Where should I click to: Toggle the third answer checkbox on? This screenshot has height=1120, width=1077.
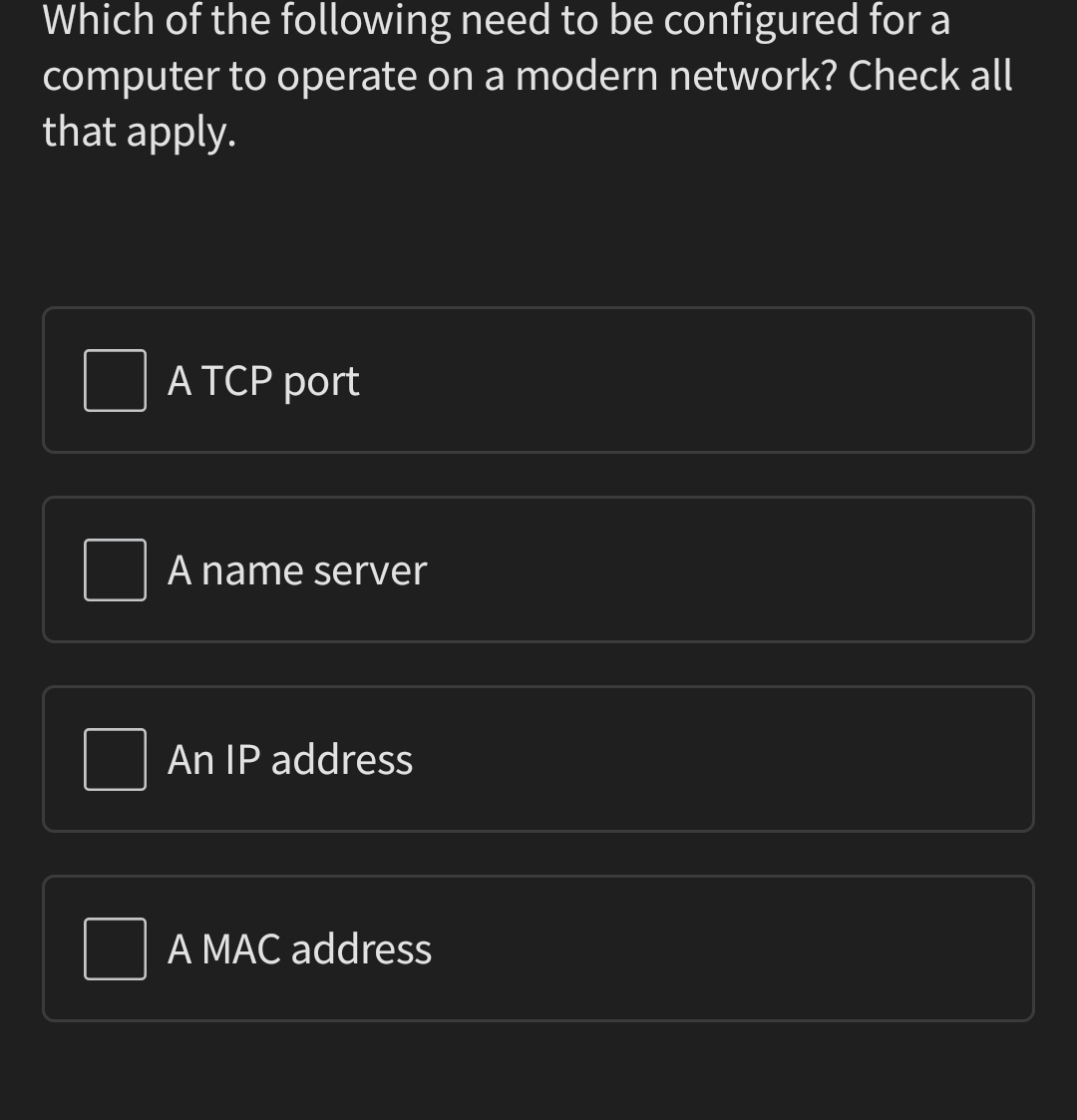pos(114,759)
